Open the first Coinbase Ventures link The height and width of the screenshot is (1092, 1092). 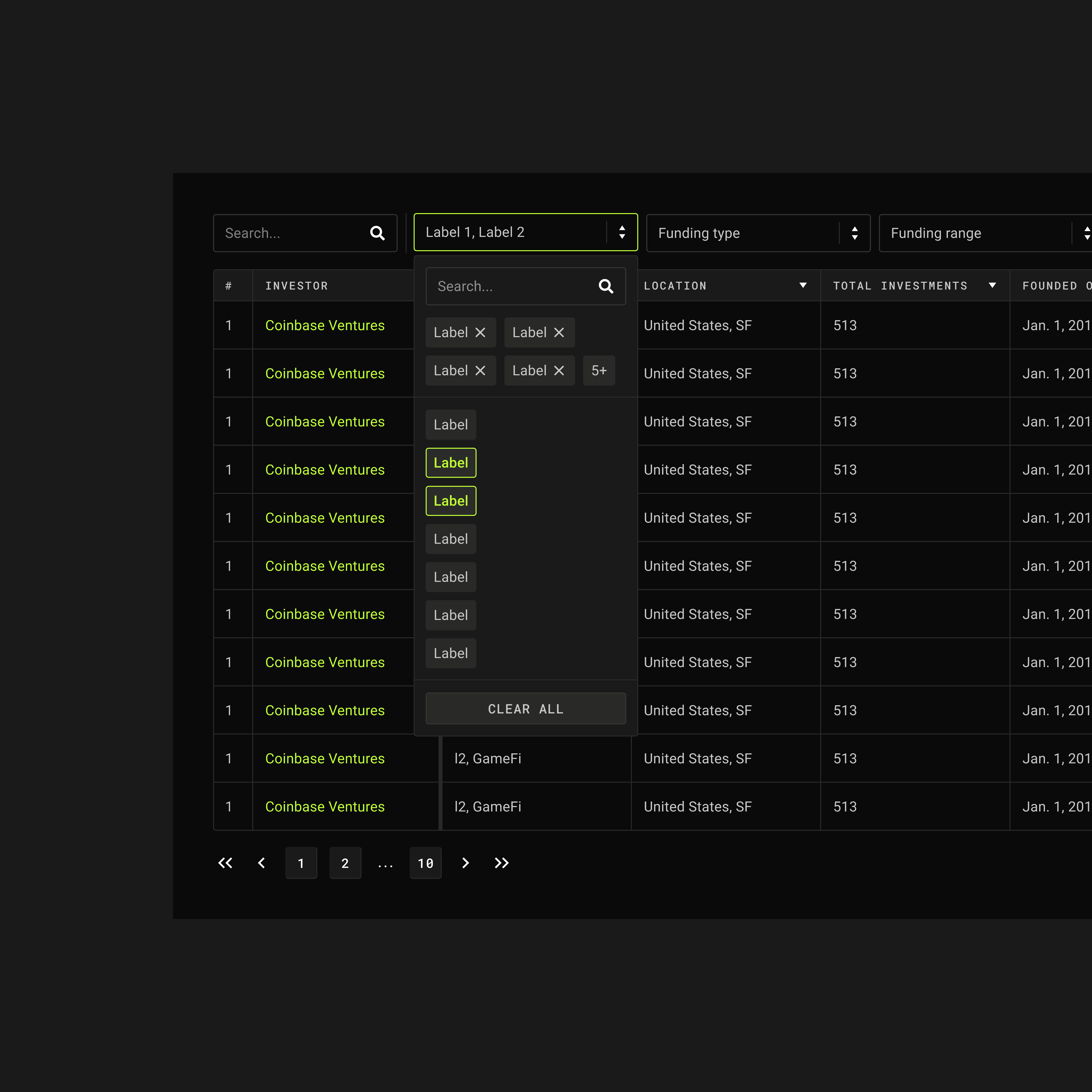point(324,326)
